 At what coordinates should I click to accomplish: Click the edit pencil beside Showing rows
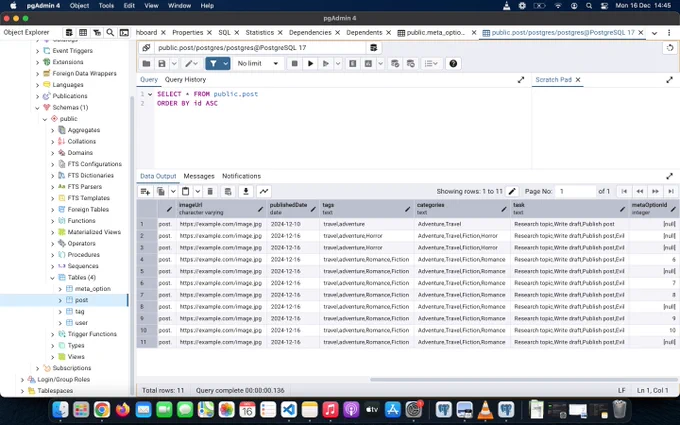point(512,191)
